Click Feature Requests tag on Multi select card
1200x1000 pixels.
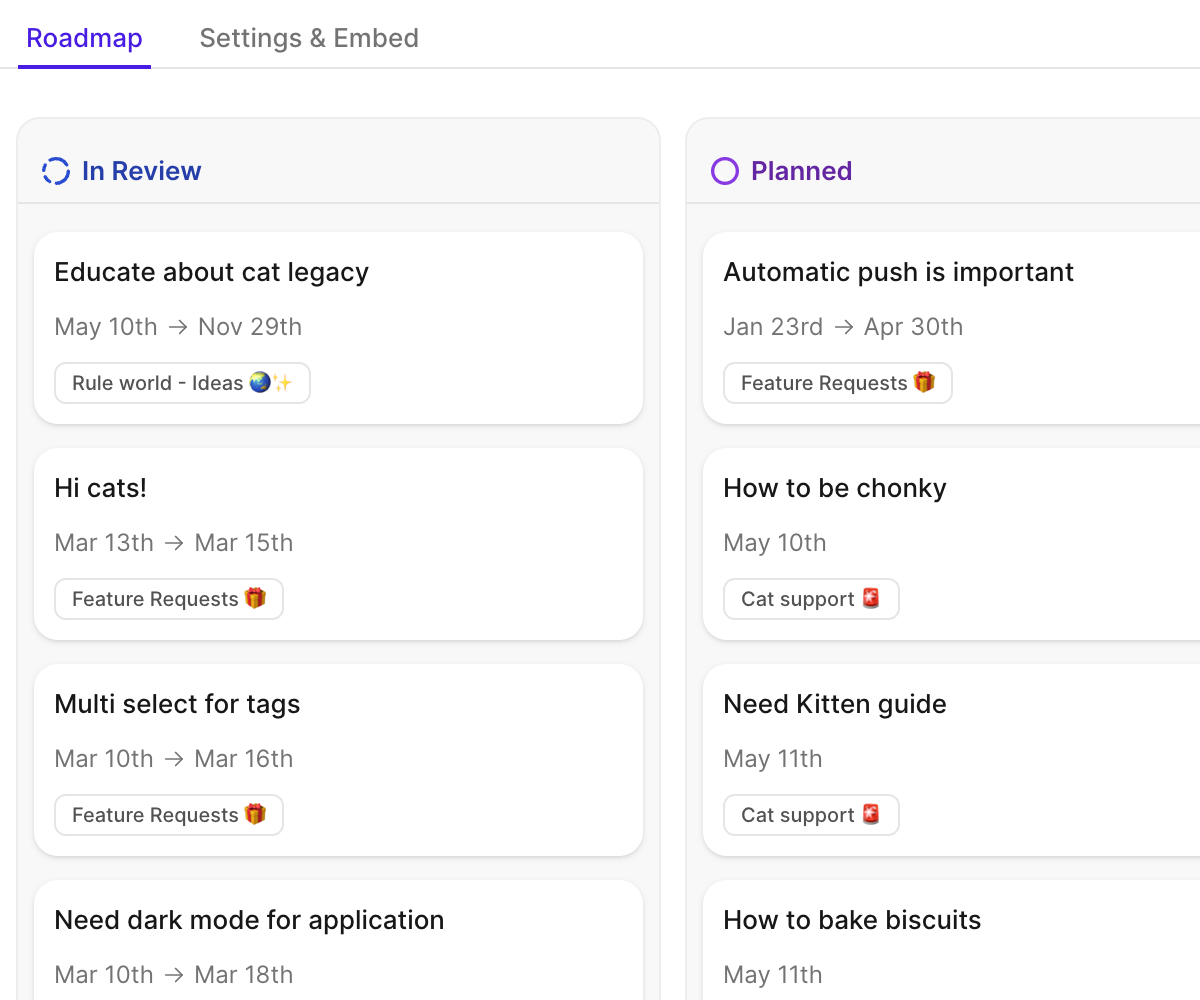tap(168, 814)
